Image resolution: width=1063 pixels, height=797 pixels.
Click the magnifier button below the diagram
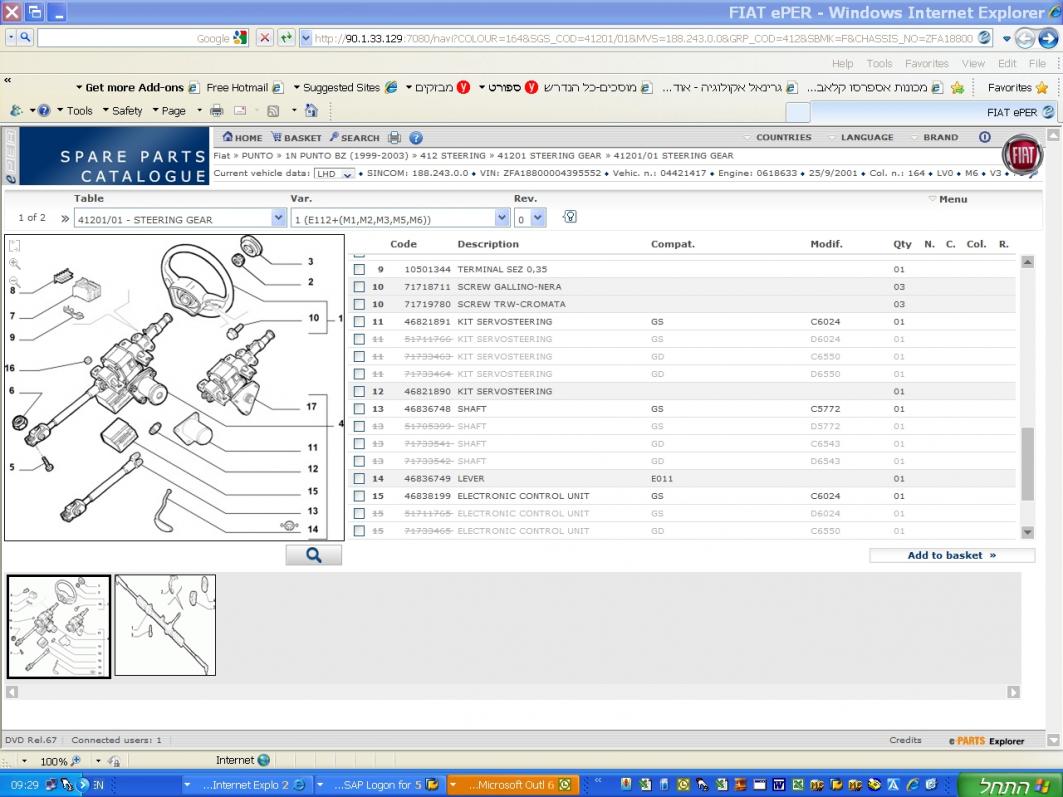[x=313, y=555]
